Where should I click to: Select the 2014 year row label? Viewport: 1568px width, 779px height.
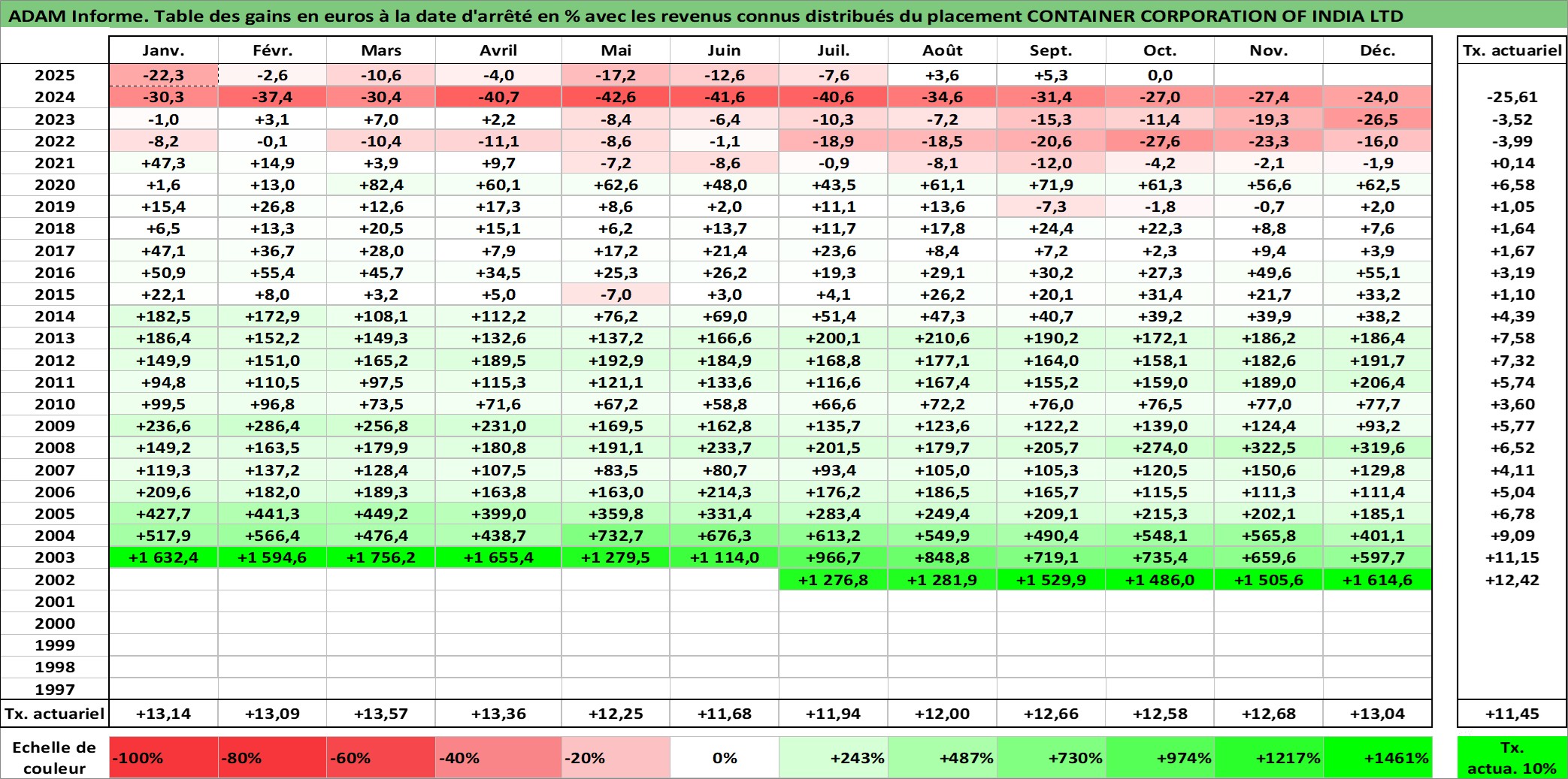(x=55, y=316)
